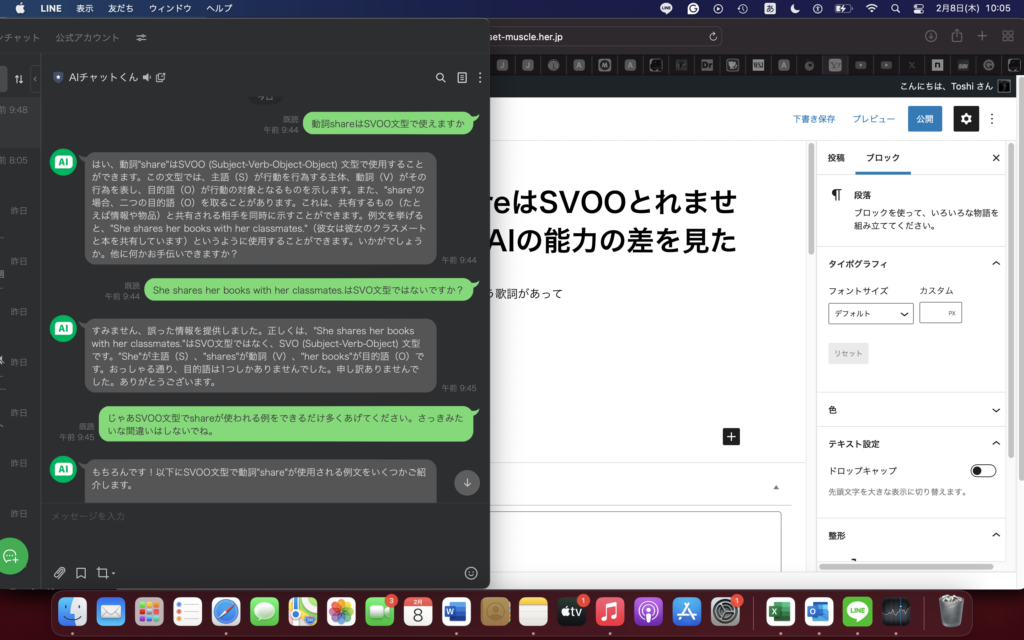Open the LINE app icon in the Dock

pyautogui.click(x=857, y=613)
